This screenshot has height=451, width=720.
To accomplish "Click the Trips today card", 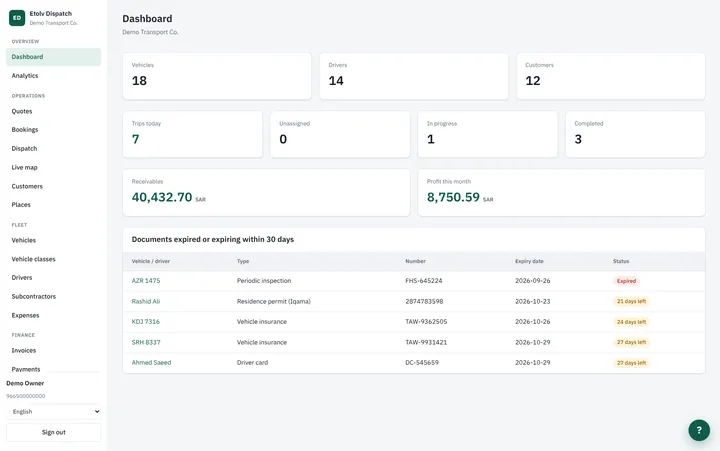I will tap(192, 134).
